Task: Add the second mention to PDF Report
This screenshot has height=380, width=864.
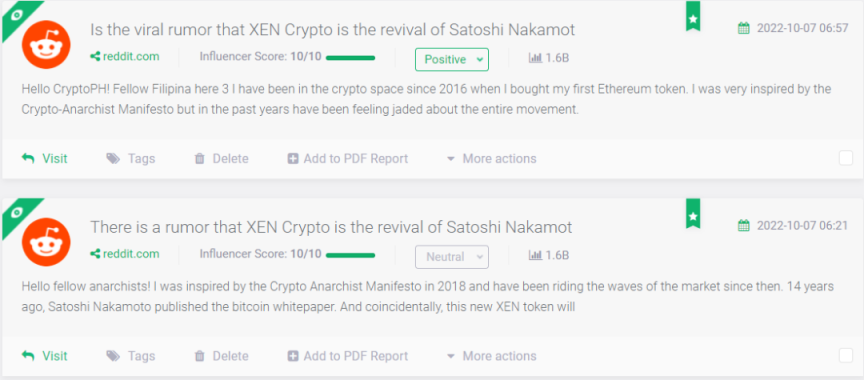Action: [x=348, y=356]
